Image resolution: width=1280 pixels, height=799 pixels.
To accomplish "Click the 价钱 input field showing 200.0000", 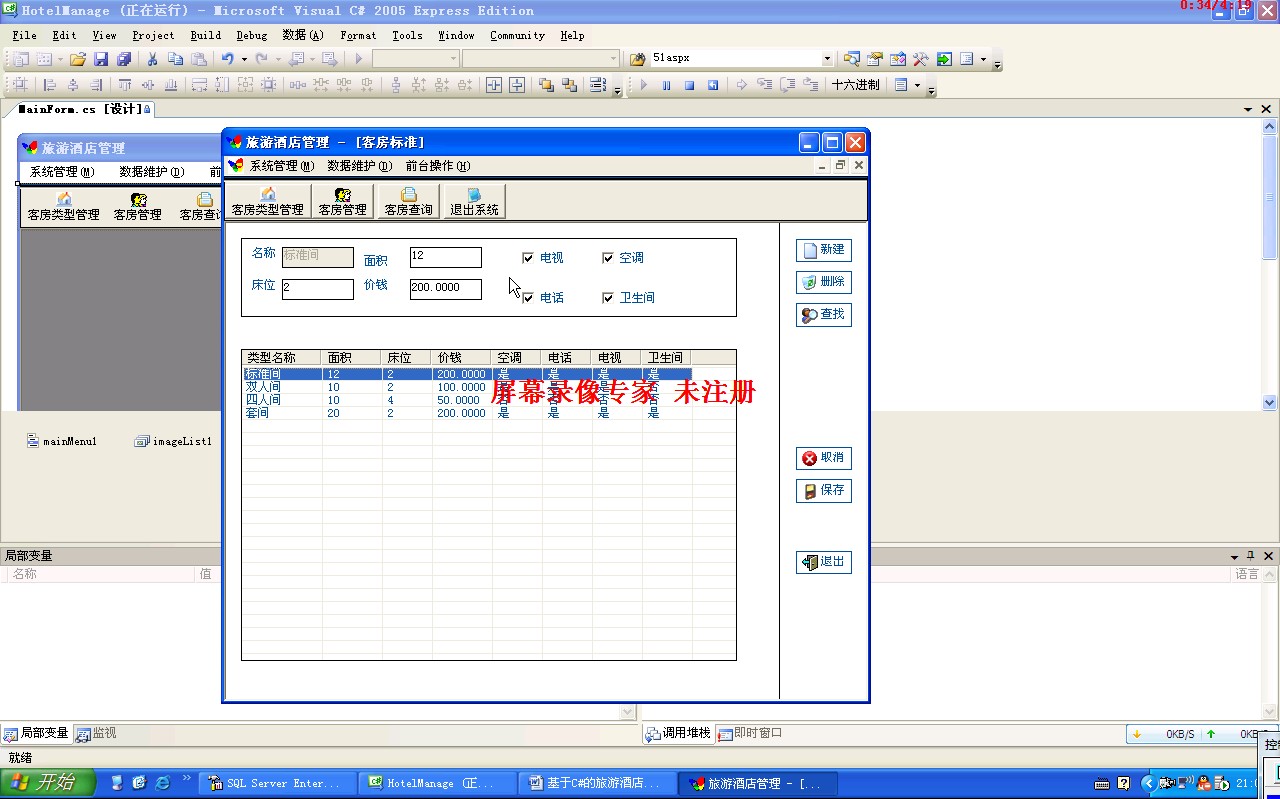I will click(x=446, y=289).
